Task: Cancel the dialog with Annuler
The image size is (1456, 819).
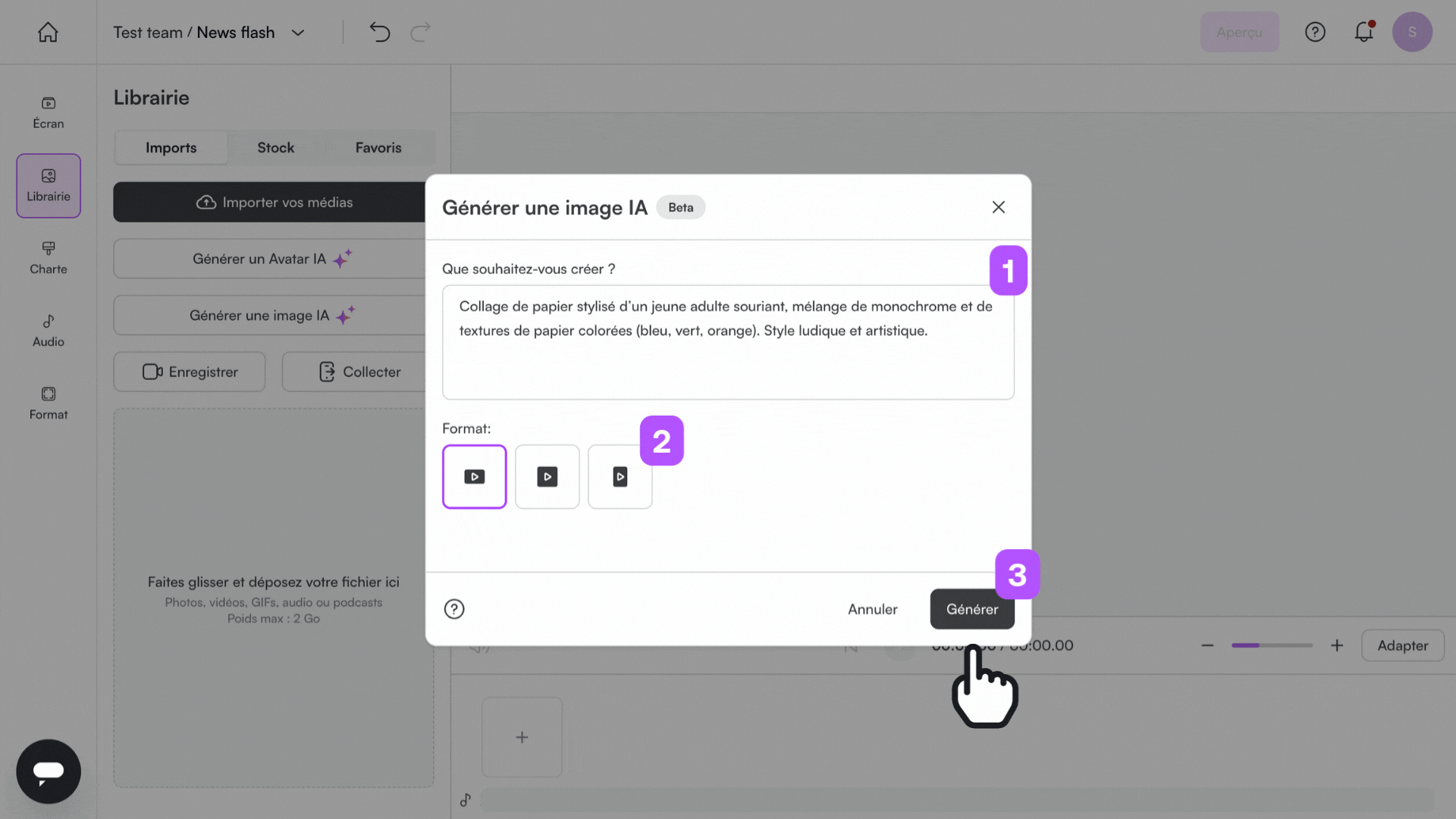Action: coord(872,609)
